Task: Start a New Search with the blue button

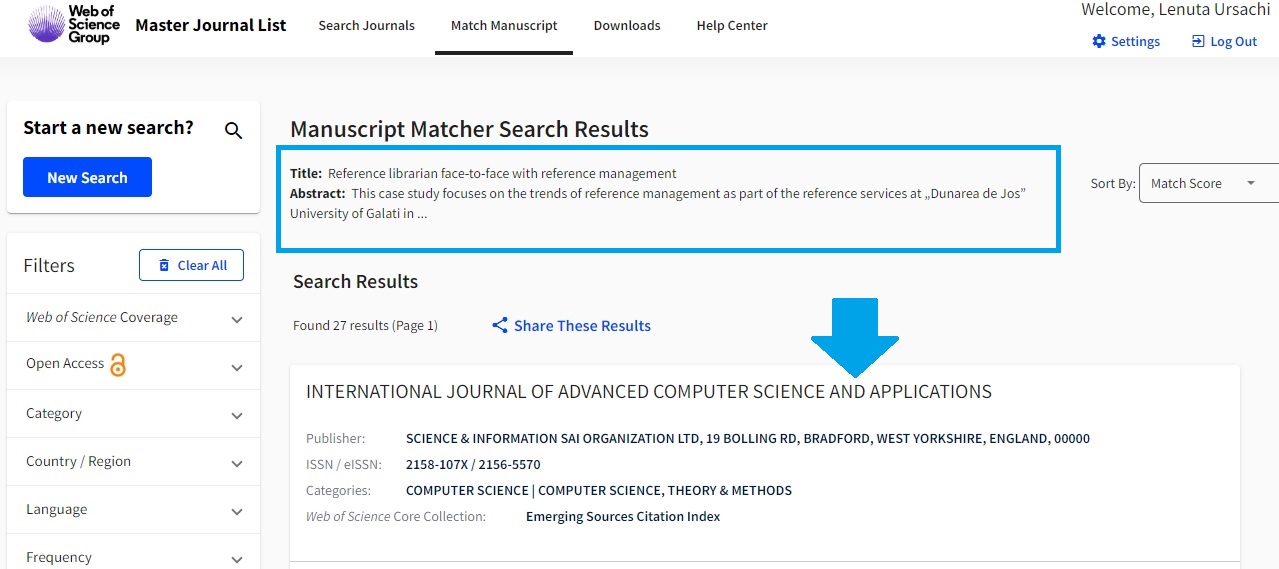Action: coord(88,177)
